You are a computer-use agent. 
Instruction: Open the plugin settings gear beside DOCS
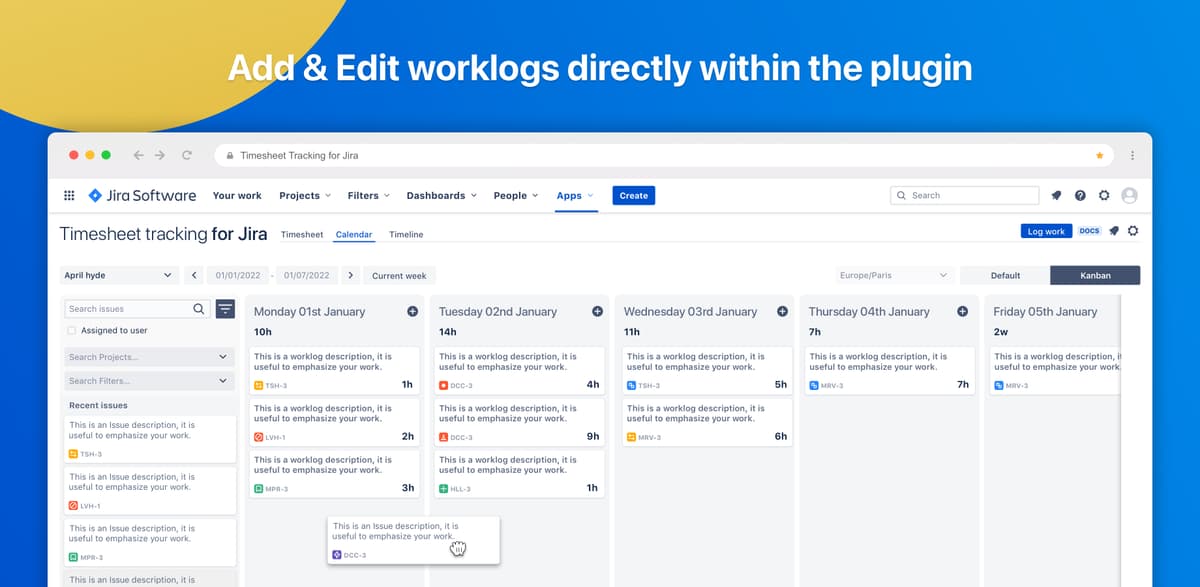(x=1133, y=231)
